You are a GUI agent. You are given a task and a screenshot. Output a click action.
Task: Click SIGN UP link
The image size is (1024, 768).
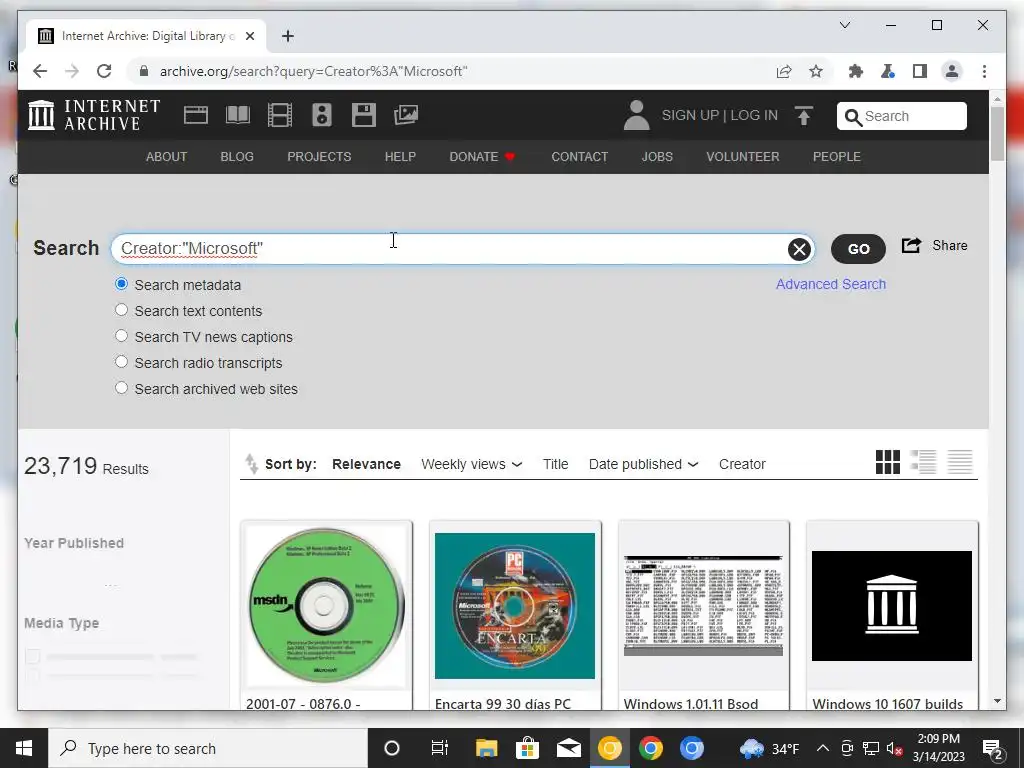click(x=690, y=116)
